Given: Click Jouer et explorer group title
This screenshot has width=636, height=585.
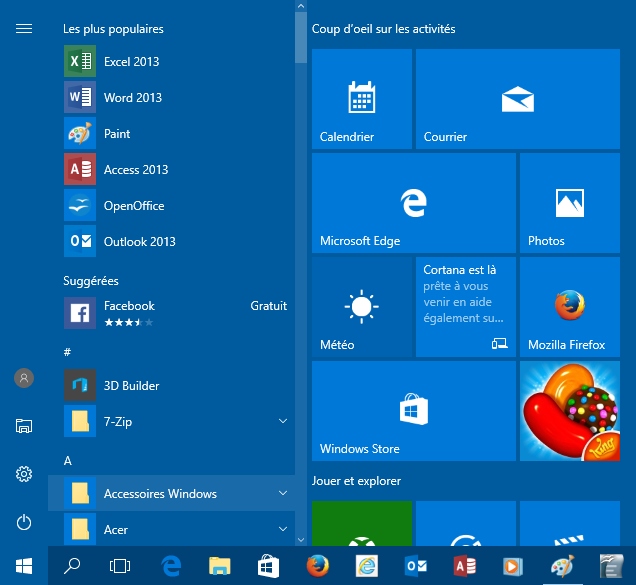Looking at the screenshot, I should point(356,481).
